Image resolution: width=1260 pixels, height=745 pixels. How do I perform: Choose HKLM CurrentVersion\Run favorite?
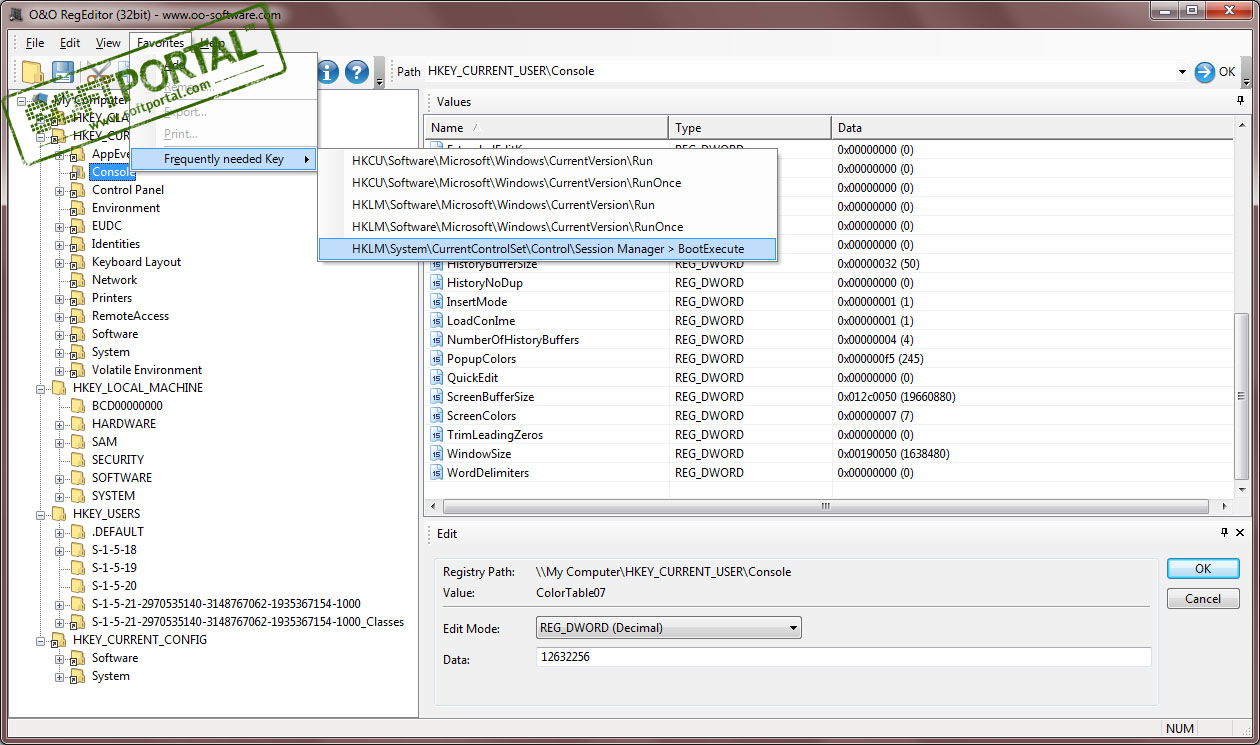pyautogui.click(x=547, y=205)
